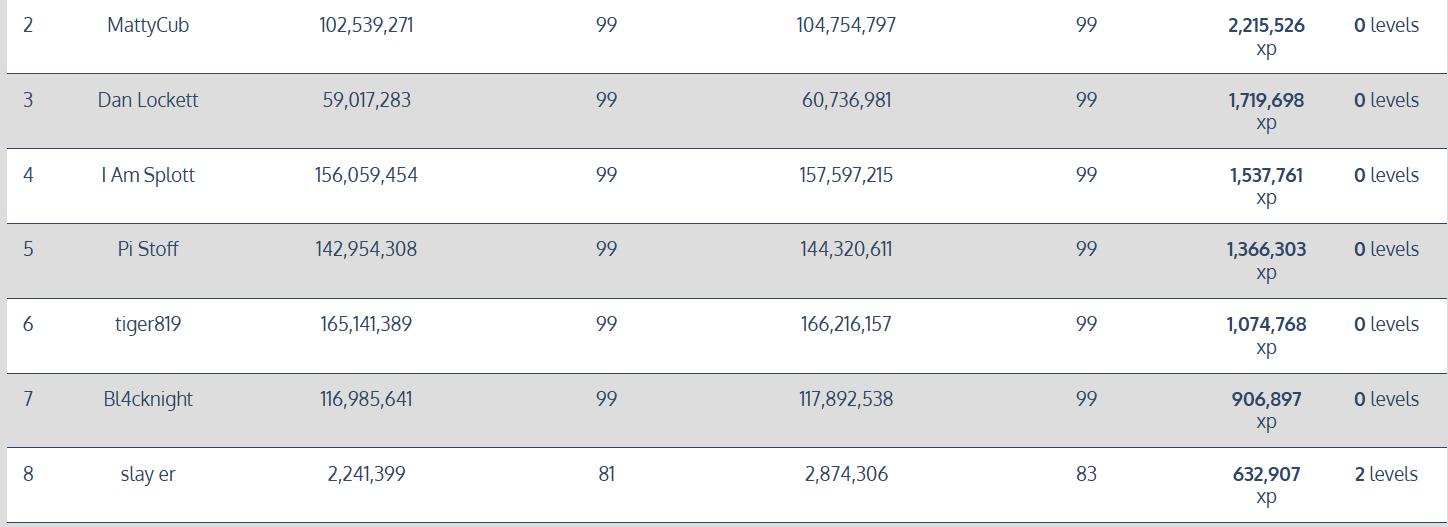Image resolution: width=1448 pixels, height=527 pixels.
Task: Click Bl4cknight's 906,897 xp gain
Action: click(x=1266, y=410)
